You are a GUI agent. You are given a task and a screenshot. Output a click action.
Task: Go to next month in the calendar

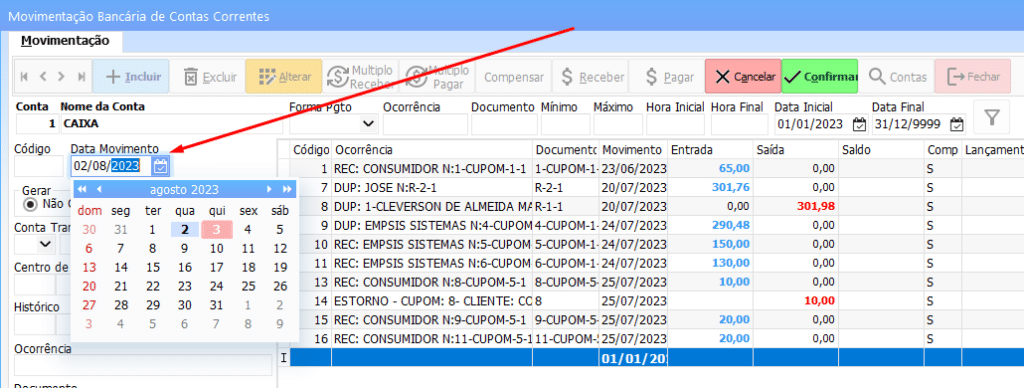click(x=268, y=189)
